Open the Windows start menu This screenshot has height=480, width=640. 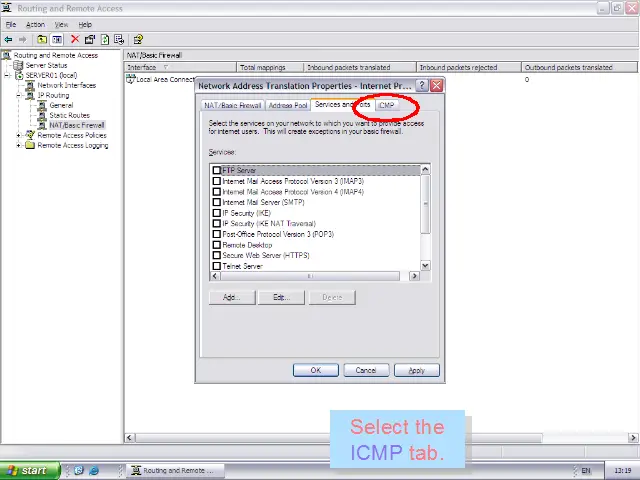click(29, 471)
